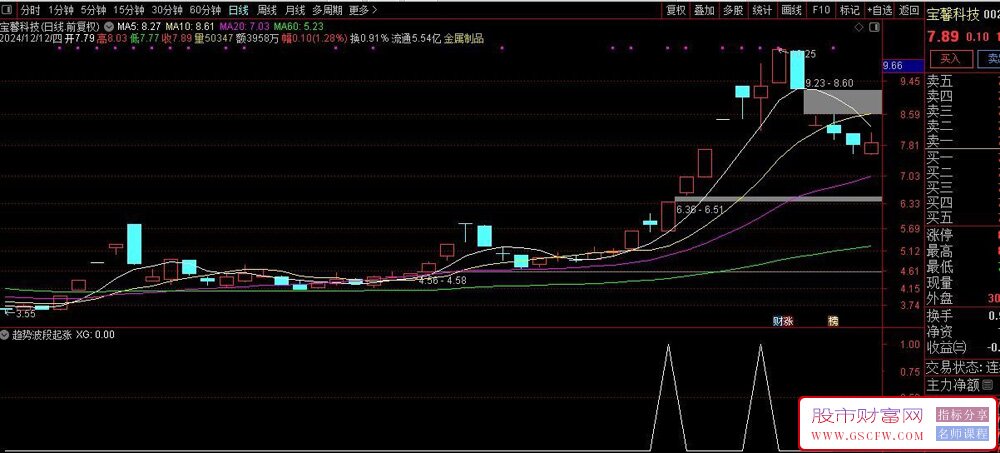
Task: Click the MA10: 8.61 indicator label
Action: click(189, 27)
